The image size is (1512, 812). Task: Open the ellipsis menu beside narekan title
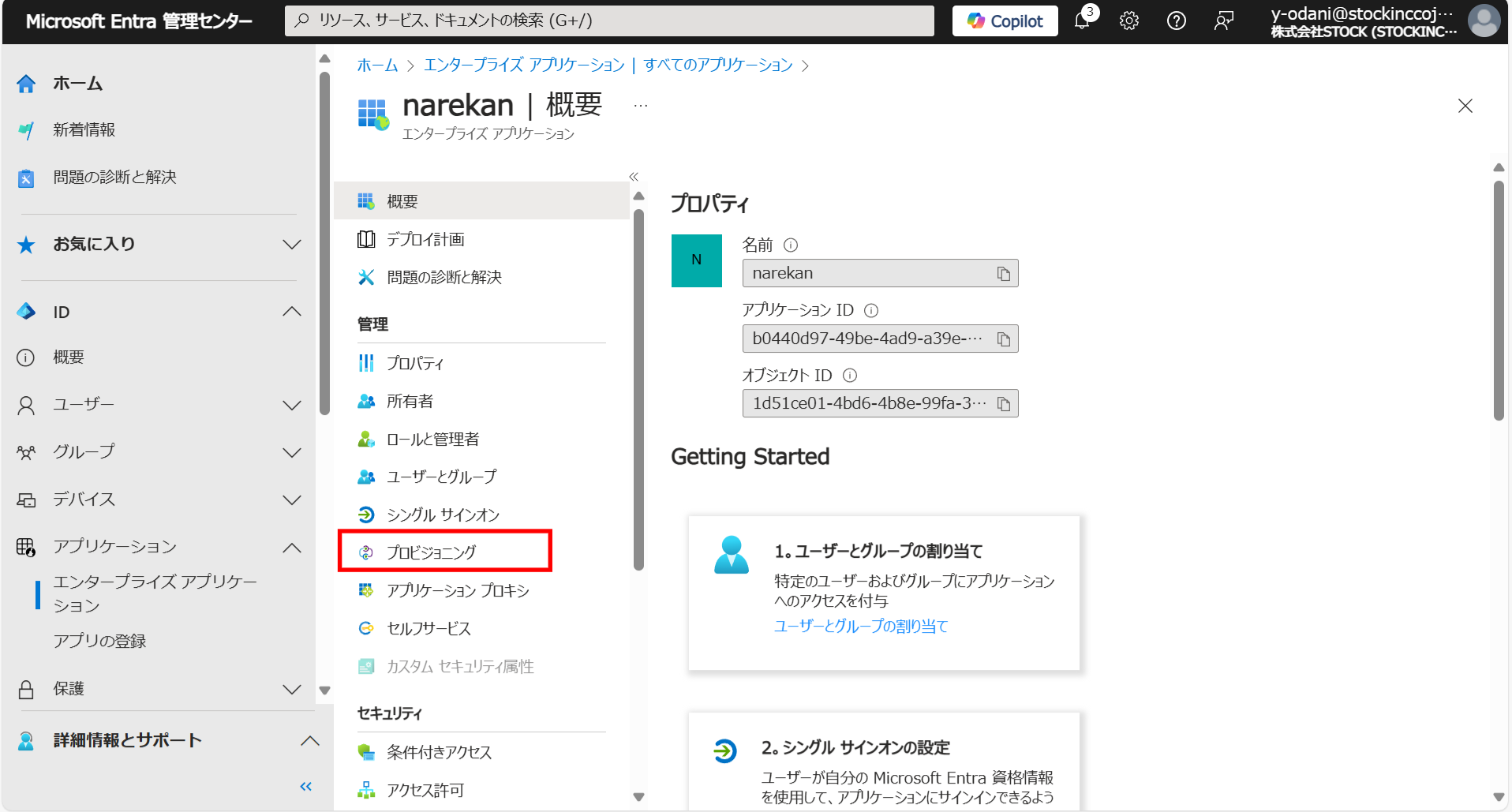[640, 105]
